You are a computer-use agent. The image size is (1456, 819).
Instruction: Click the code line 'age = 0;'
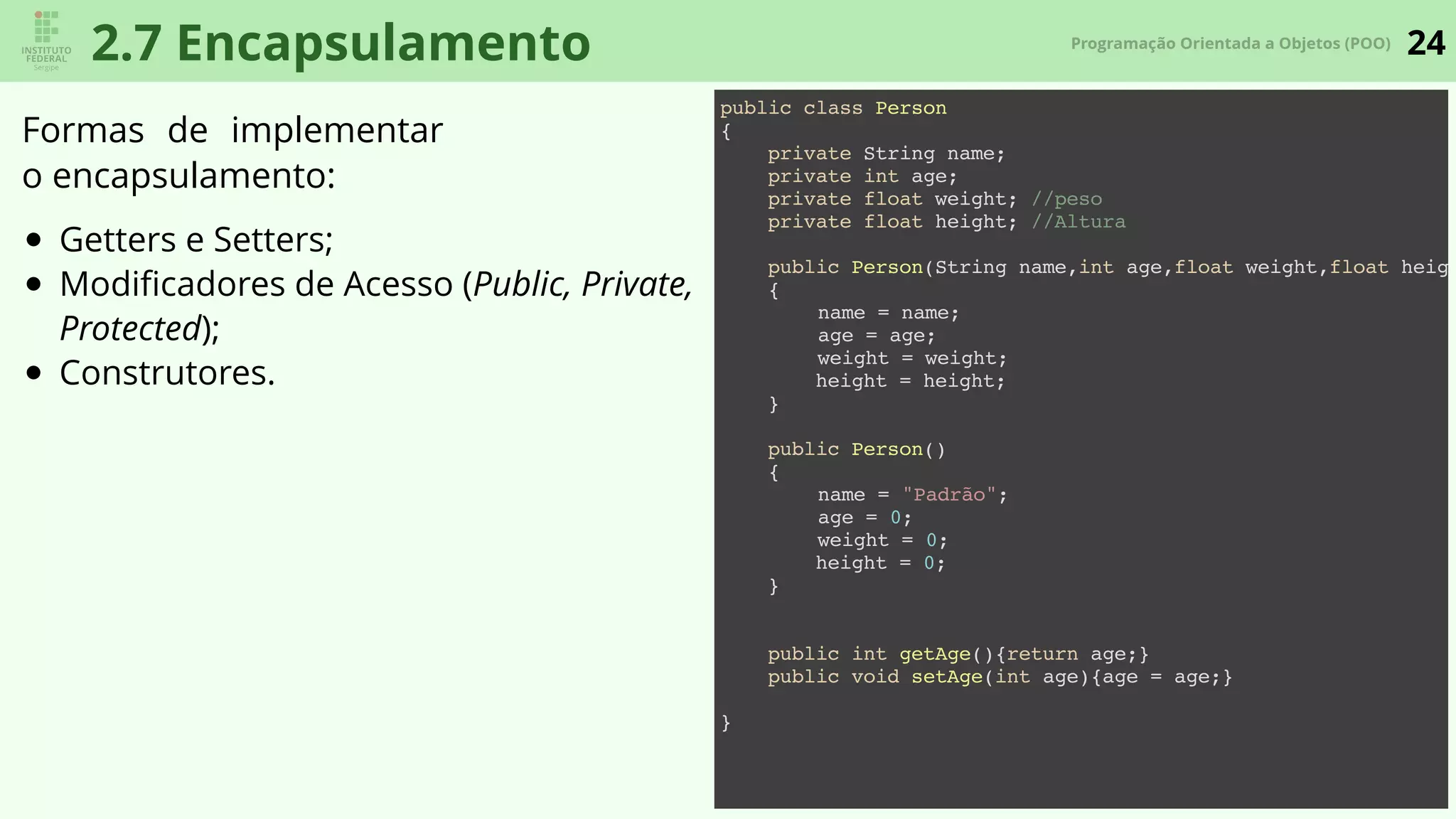tap(864, 518)
